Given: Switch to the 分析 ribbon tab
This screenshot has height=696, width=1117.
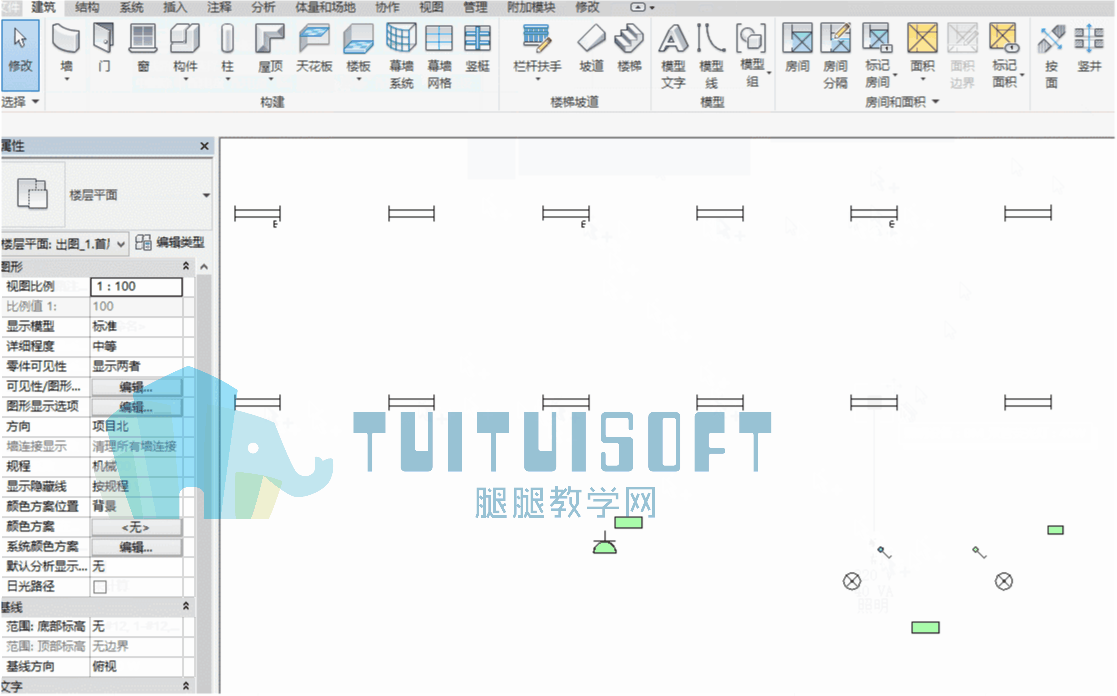Looking at the screenshot, I should tap(264, 7).
